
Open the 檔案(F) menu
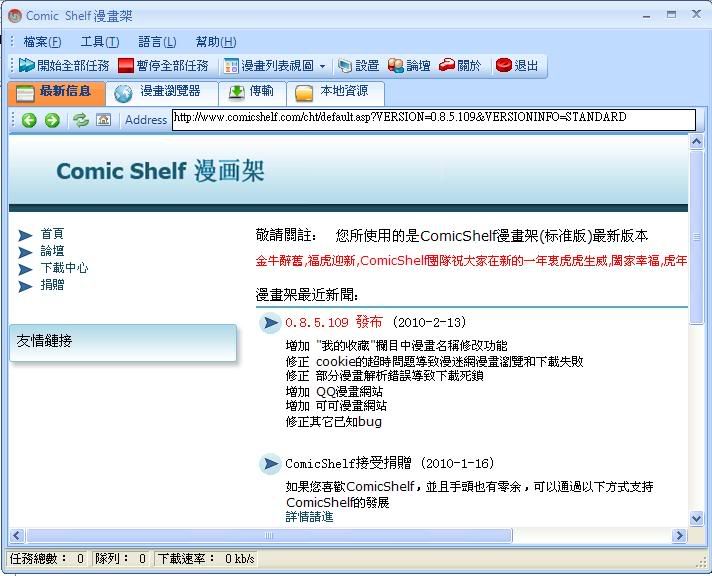42,42
